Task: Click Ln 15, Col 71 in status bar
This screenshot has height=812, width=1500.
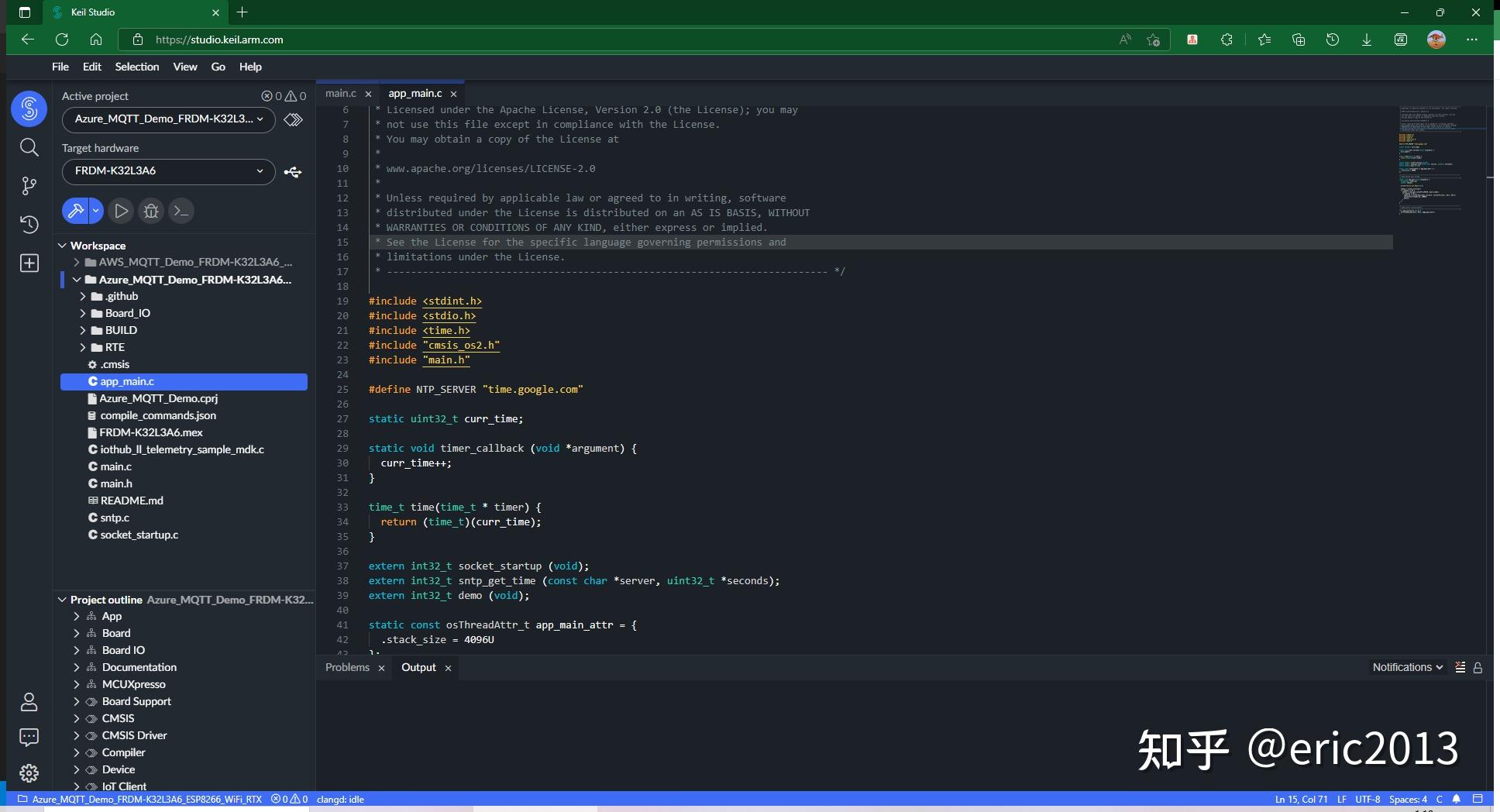Action: (1301, 799)
